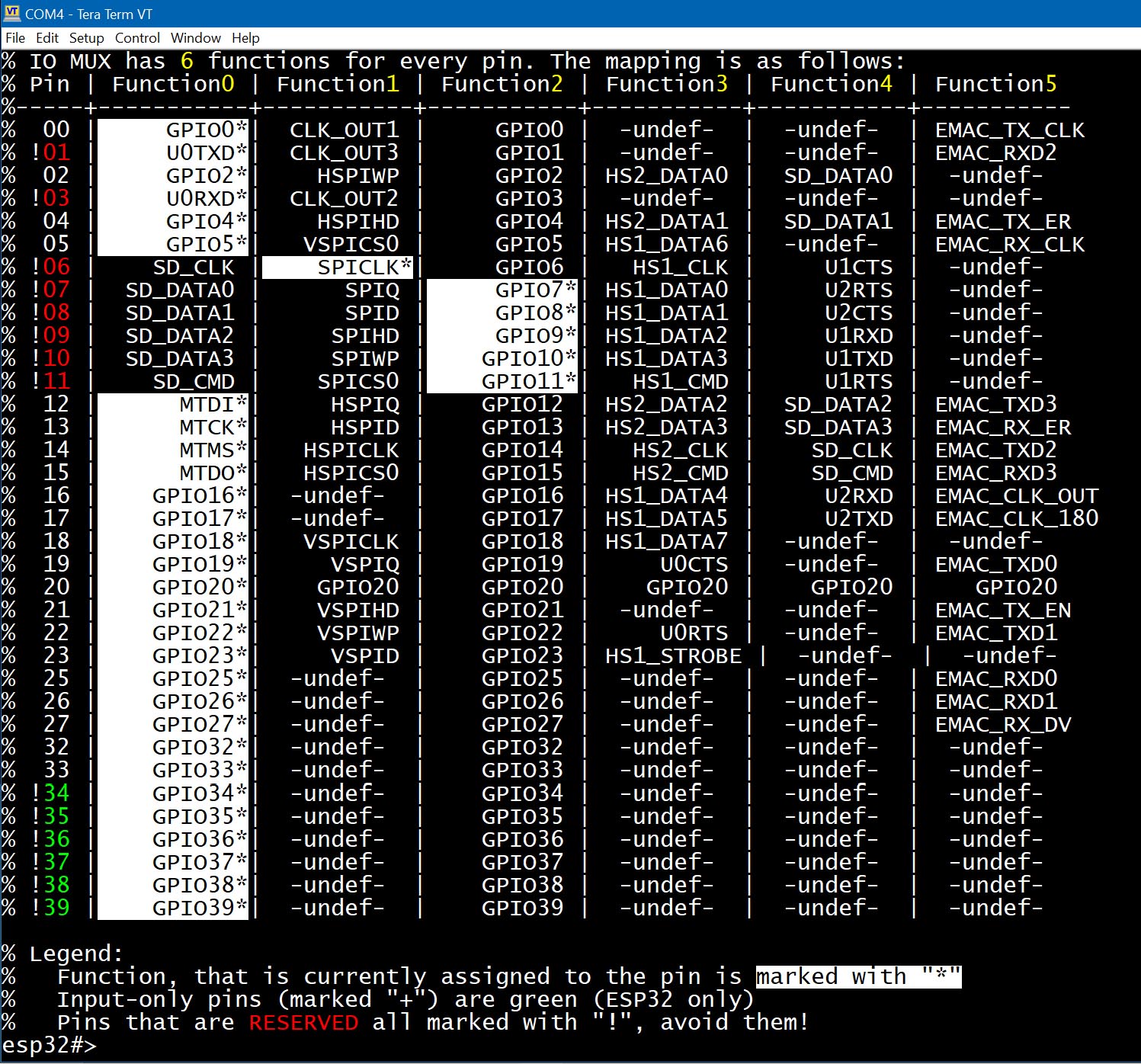1141x1064 pixels.
Task: Click the highlighted MTDO* cell
Action: [173, 473]
